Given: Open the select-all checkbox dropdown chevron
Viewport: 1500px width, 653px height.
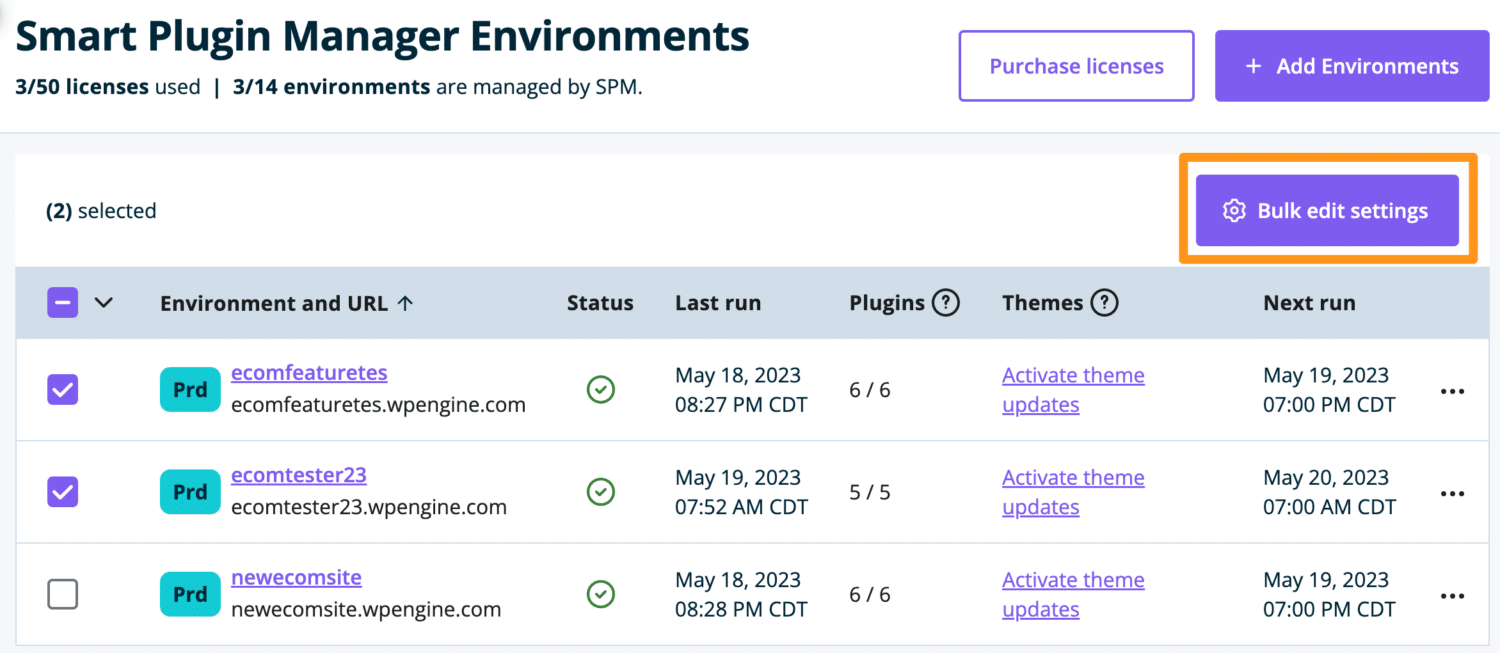Looking at the screenshot, I should (x=104, y=302).
